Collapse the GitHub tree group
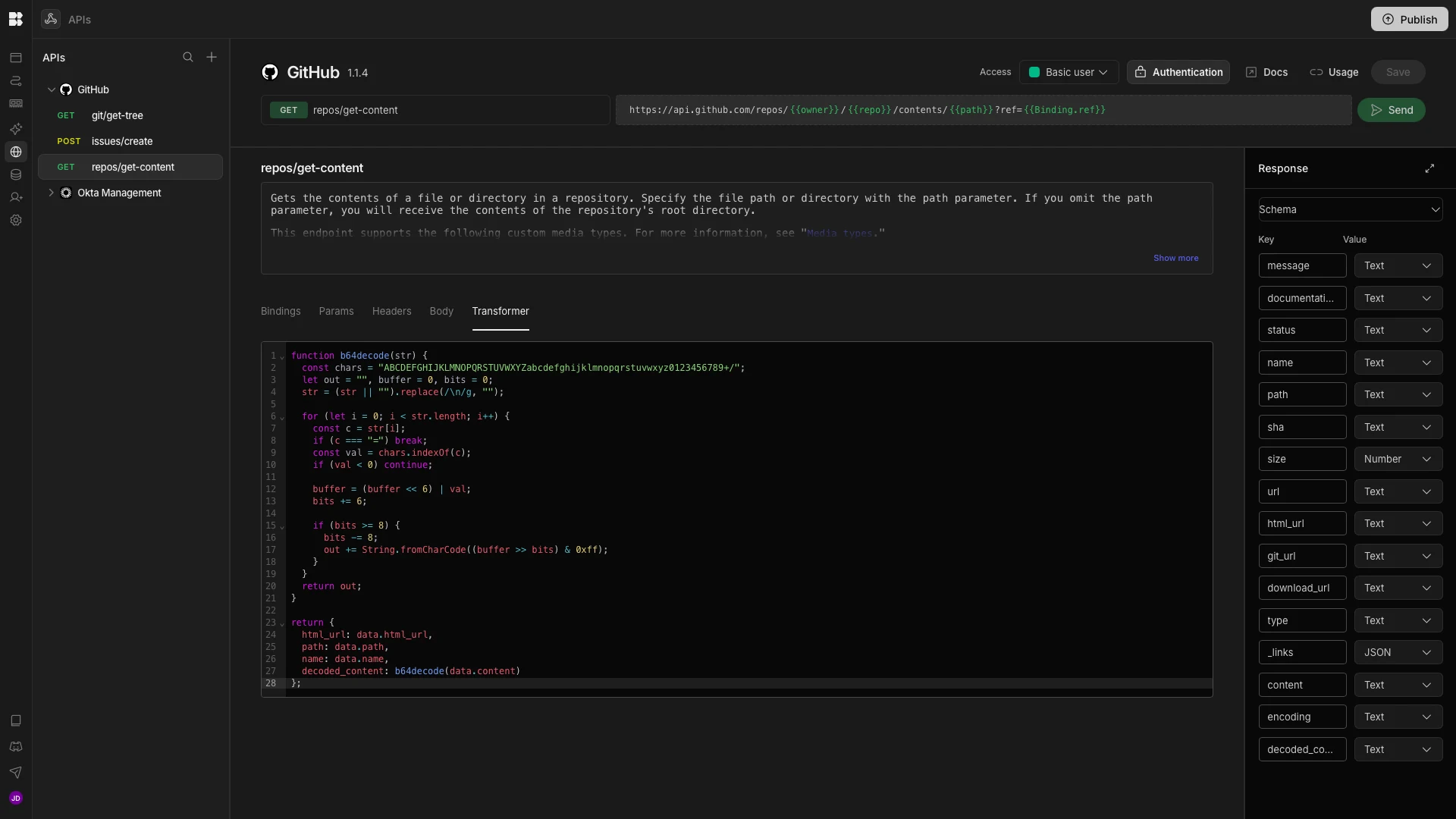Viewport: 1456px width, 819px height. [51, 89]
